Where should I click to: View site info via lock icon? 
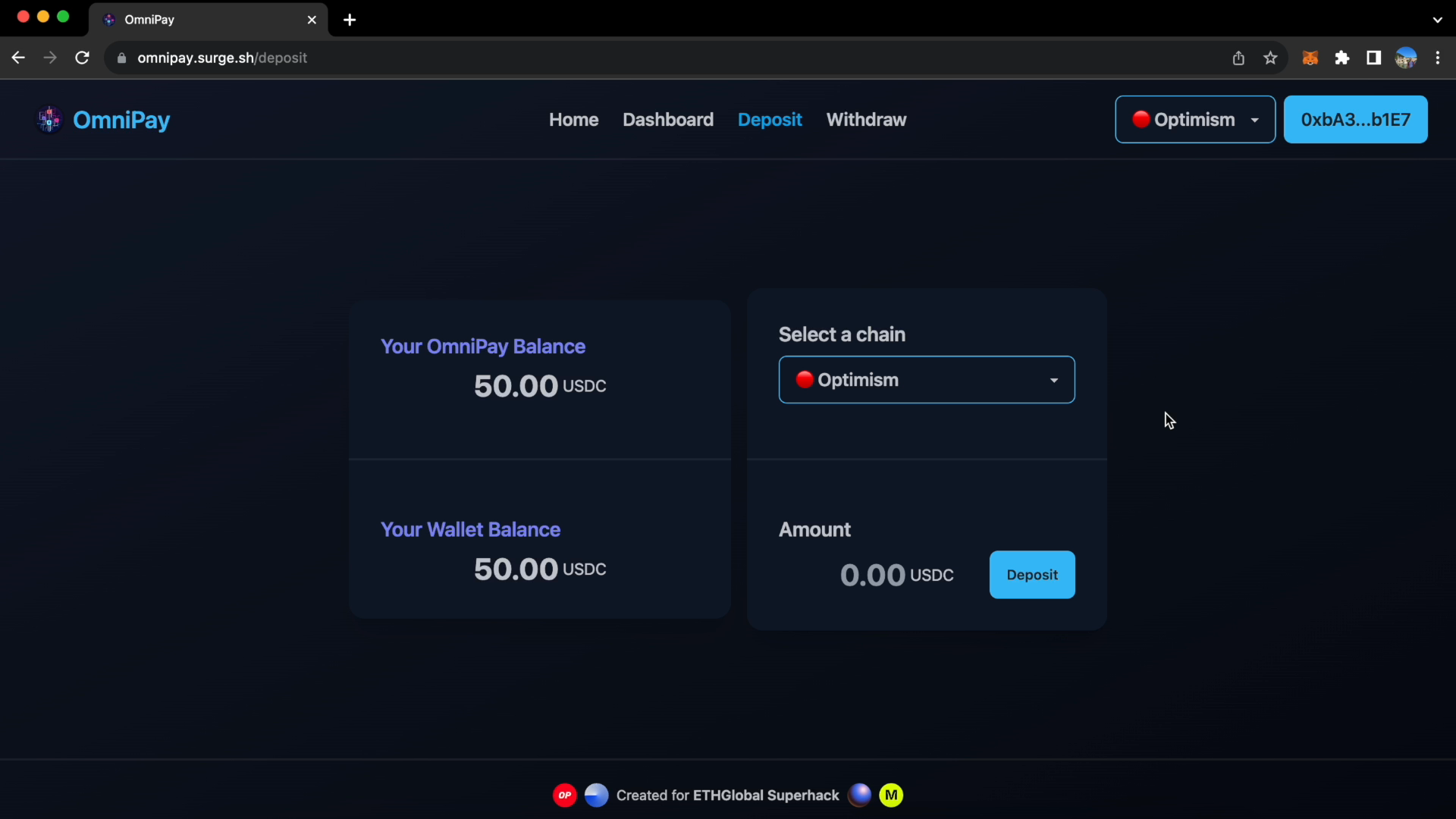coord(121,58)
